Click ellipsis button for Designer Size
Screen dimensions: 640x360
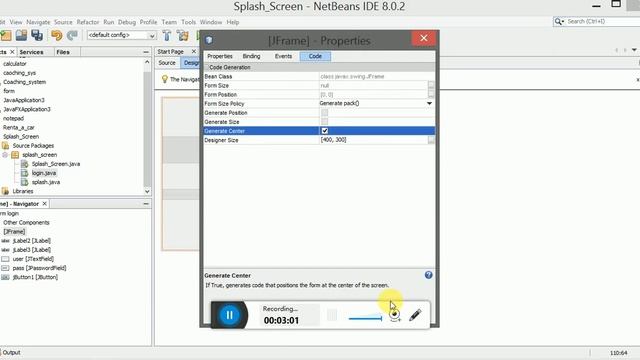click(x=431, y=140)
